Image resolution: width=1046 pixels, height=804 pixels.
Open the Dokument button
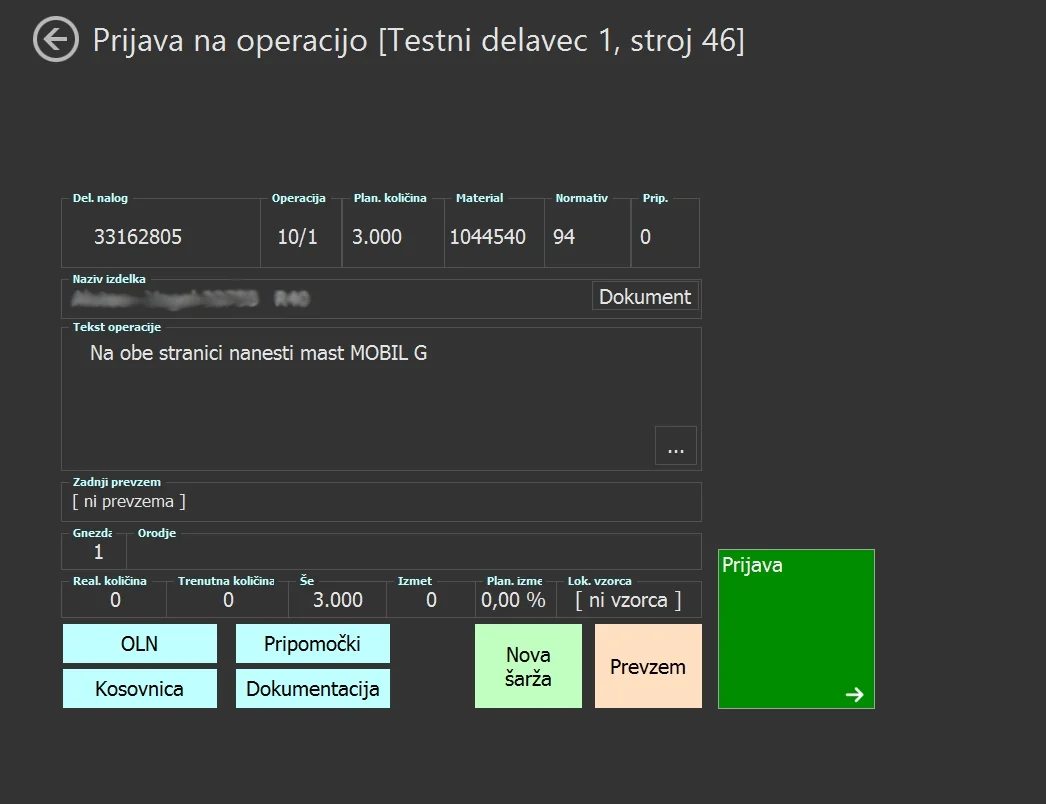coord(645,296)
